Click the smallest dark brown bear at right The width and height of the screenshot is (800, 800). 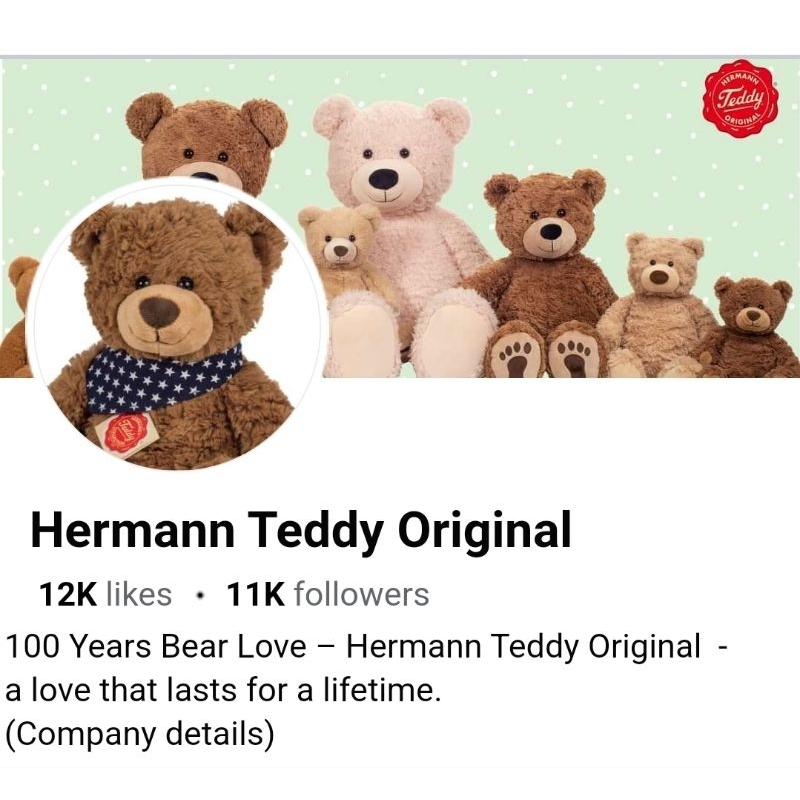(x=750, y=327)
